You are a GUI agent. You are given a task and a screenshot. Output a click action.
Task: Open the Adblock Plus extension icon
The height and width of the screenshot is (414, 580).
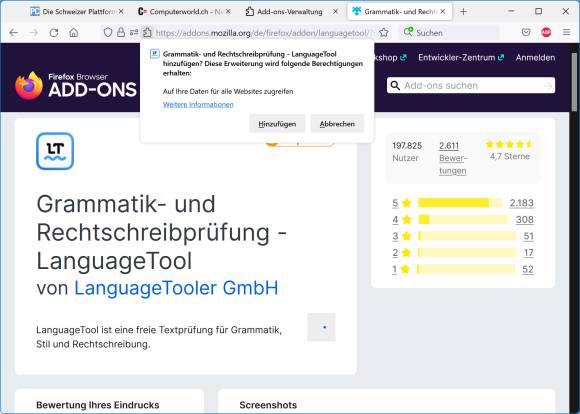[546, 33]
